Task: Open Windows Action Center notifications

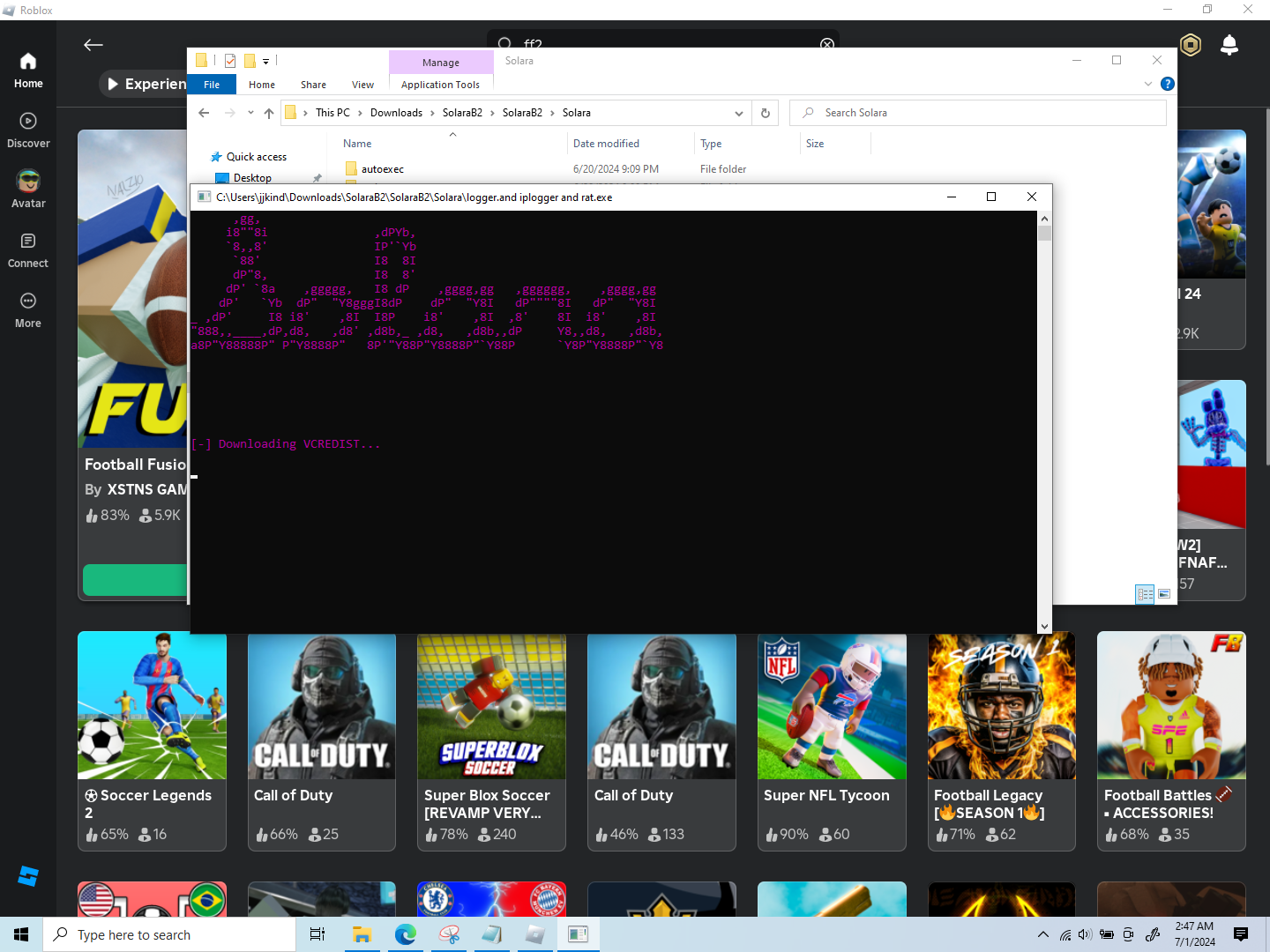Action: [1241, 934]
